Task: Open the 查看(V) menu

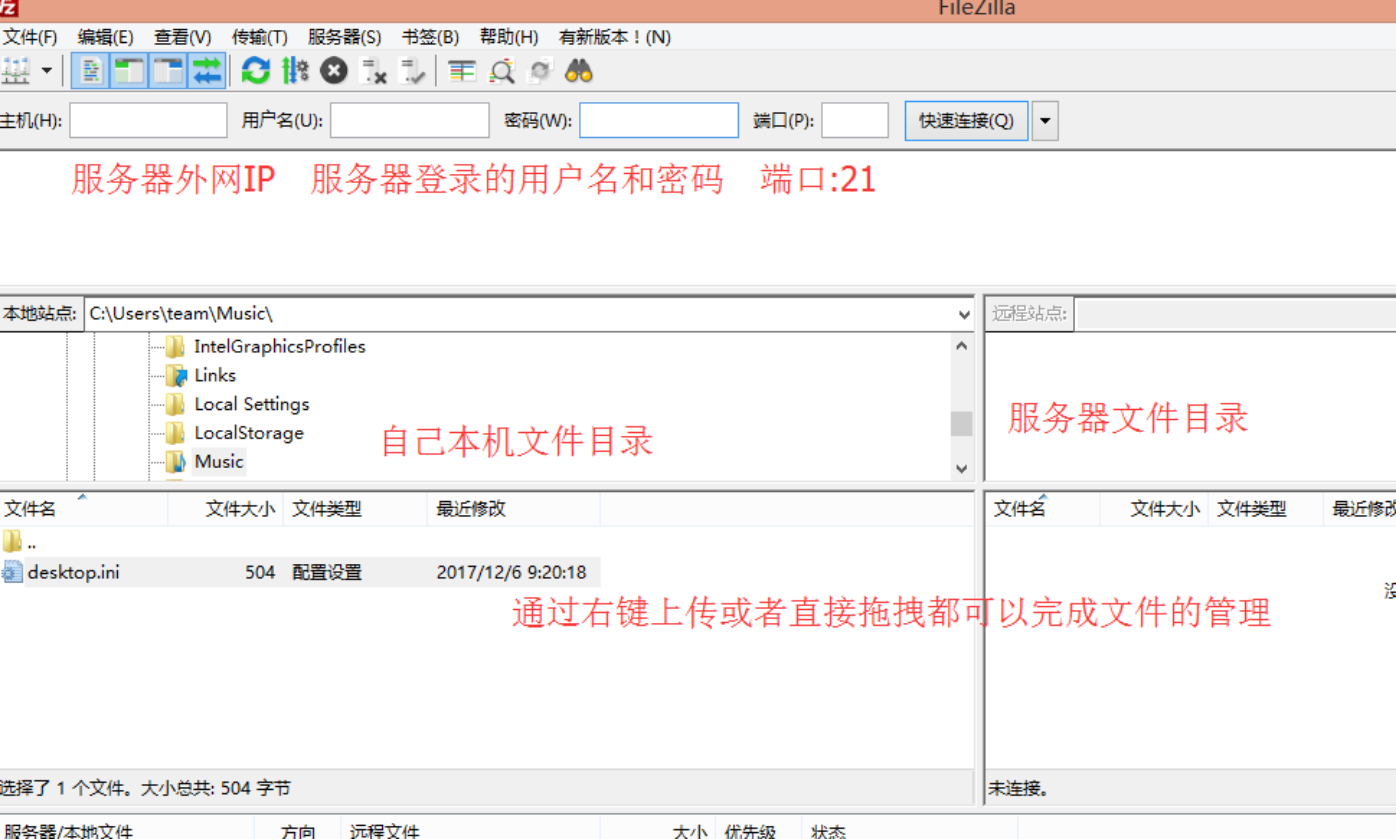Action: (x=183, y=37)
